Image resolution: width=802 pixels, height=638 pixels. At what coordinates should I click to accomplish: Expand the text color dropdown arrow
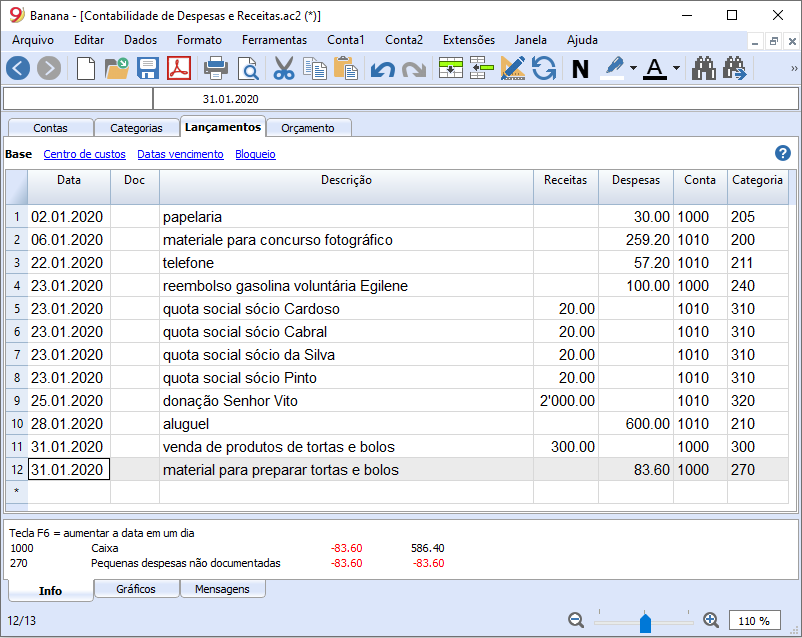click(x=676, y=68)
